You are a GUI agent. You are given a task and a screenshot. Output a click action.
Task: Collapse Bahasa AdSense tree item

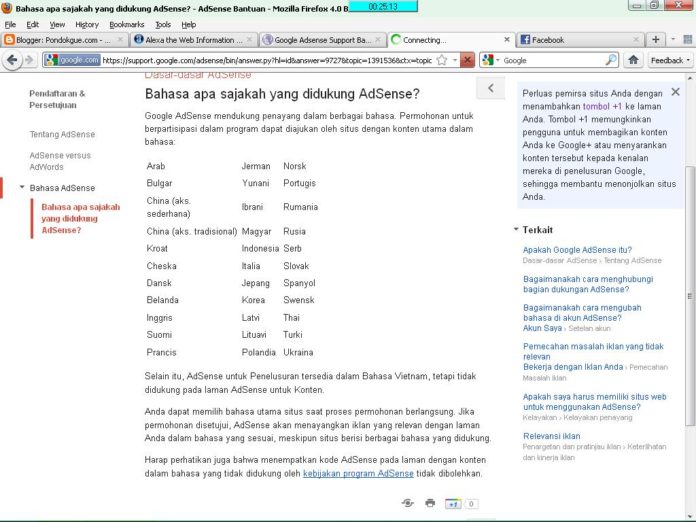click(22, 187)
